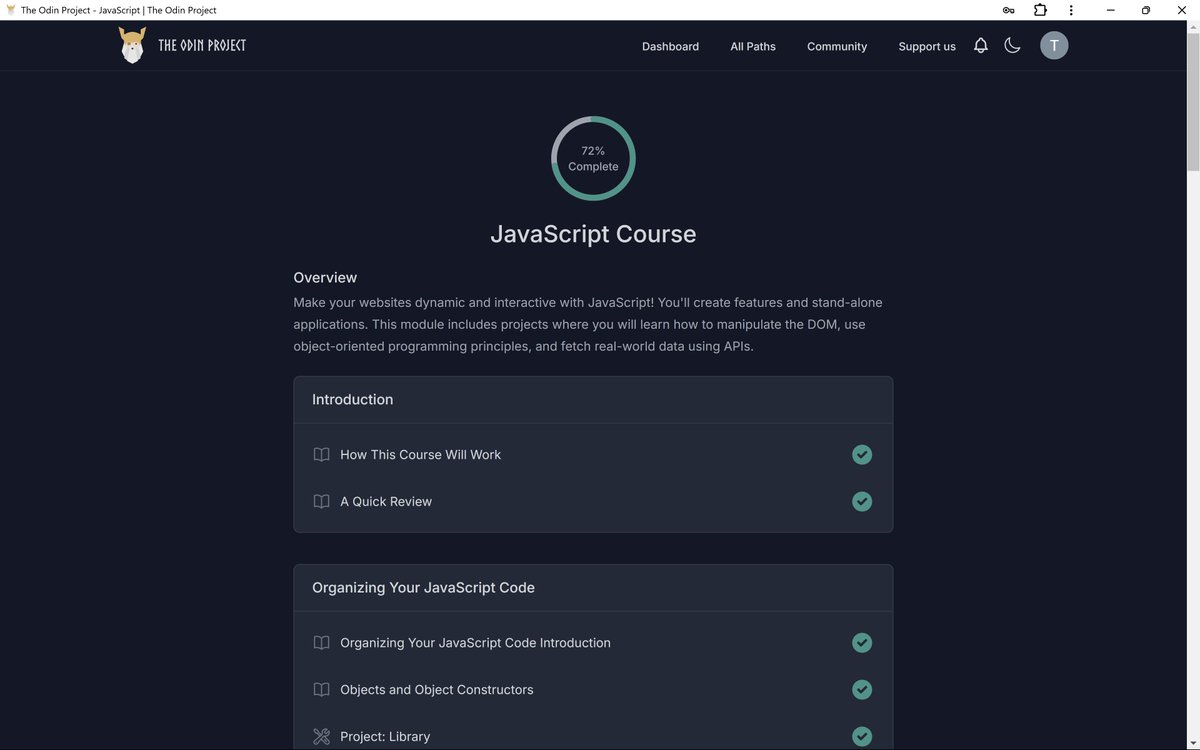Open the notifications bell
1200x750 pixels.
(981, 45)
